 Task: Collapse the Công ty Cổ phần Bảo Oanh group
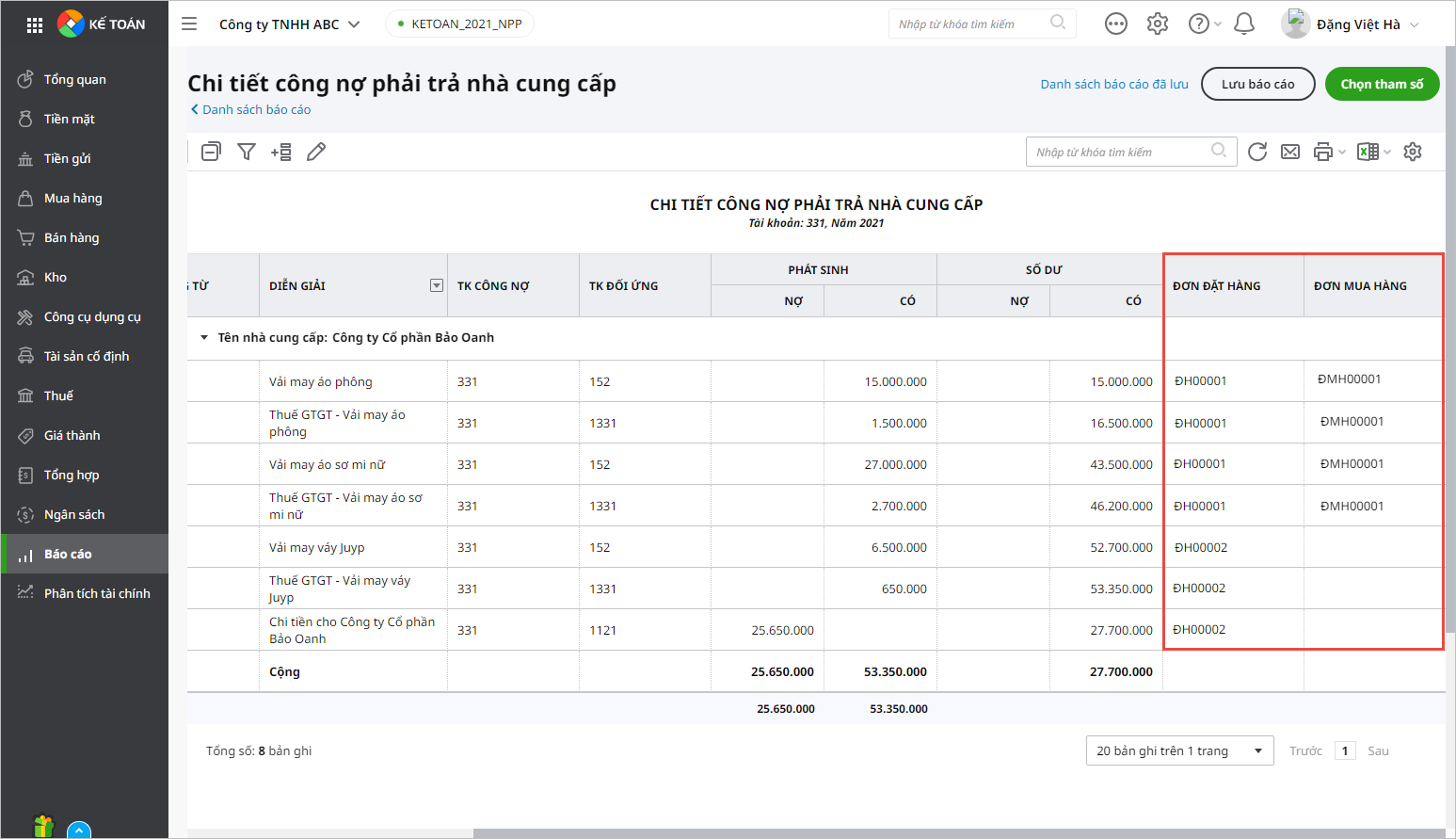pos(204,338)
